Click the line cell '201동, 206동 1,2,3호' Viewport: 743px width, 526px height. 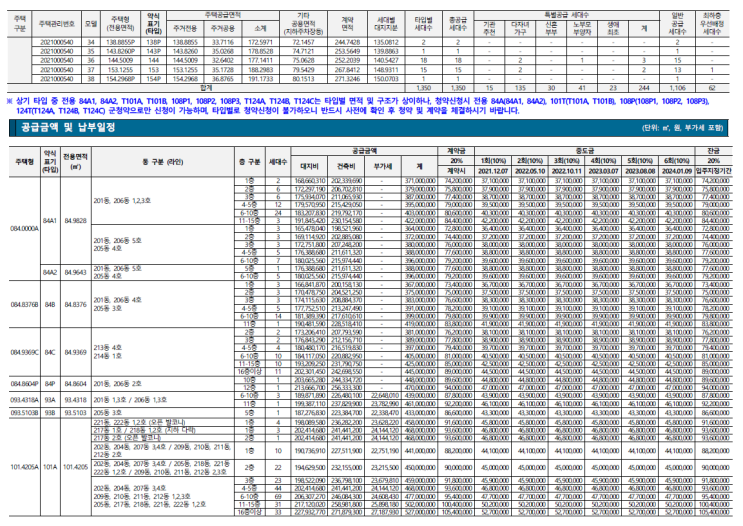tap(122, 201)
